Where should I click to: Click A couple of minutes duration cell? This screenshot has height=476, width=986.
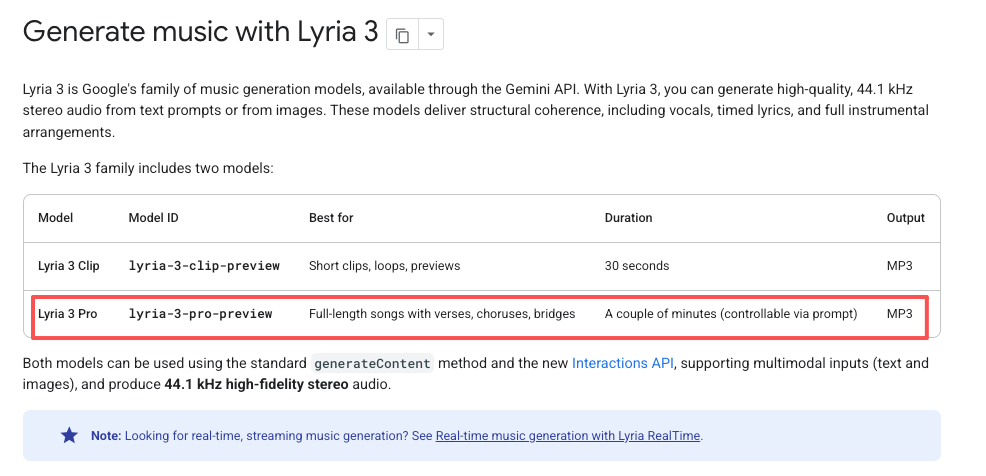click(x=731, y=314)
